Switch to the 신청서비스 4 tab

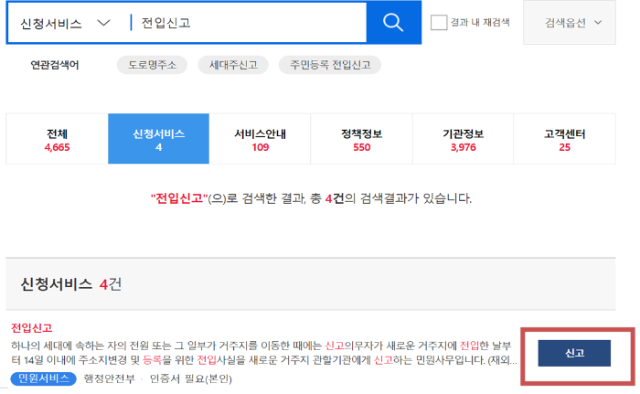click(159, 139)
